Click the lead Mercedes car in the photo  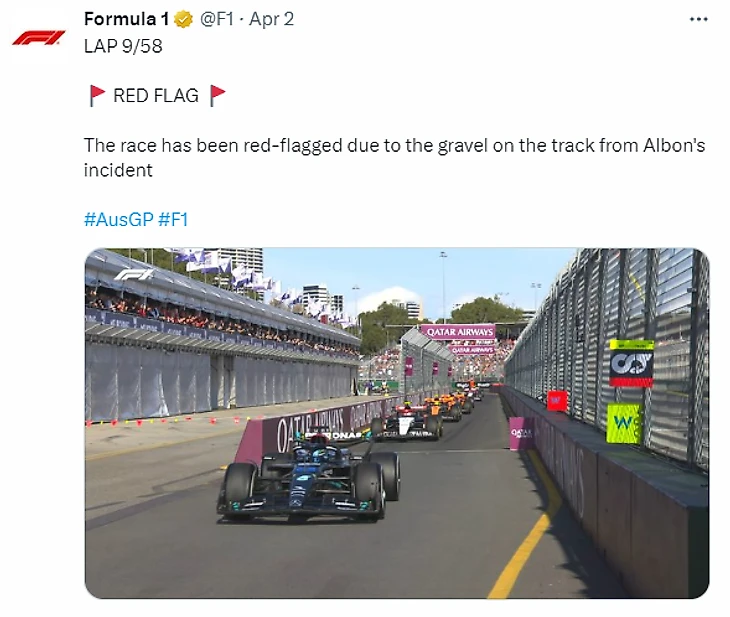309,477
